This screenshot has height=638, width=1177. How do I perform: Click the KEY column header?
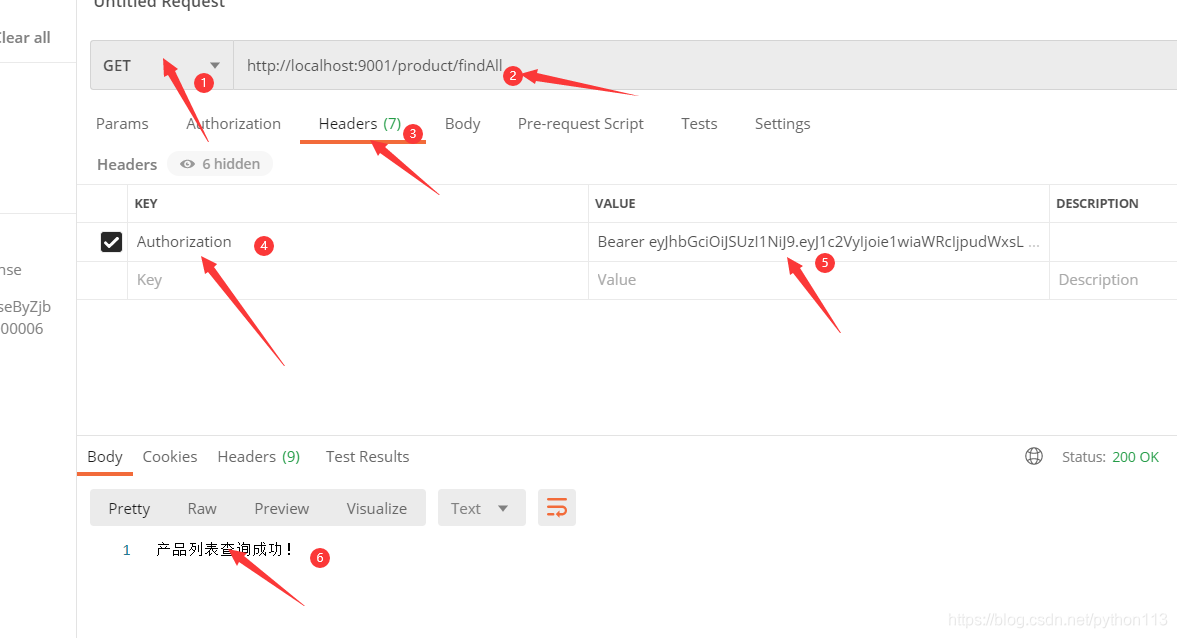146,203
